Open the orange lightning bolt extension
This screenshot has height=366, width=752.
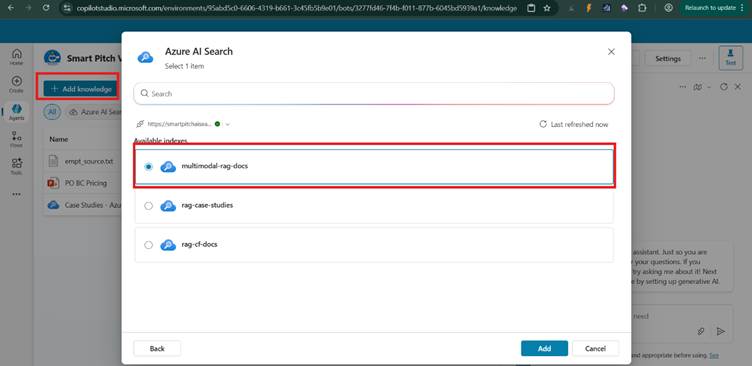(588, 8)
